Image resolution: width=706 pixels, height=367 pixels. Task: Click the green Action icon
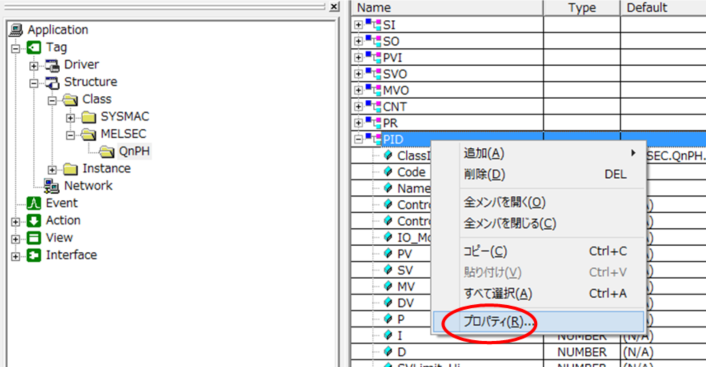pyautogui.click(x=34, y=221)
